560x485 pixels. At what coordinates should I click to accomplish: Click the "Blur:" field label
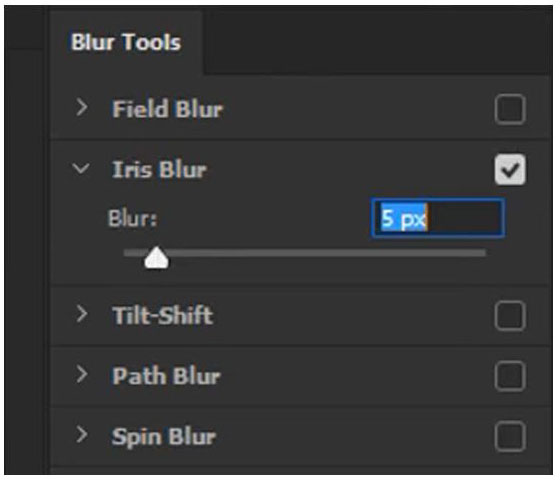pyautogui.click(x=132, y=218)
